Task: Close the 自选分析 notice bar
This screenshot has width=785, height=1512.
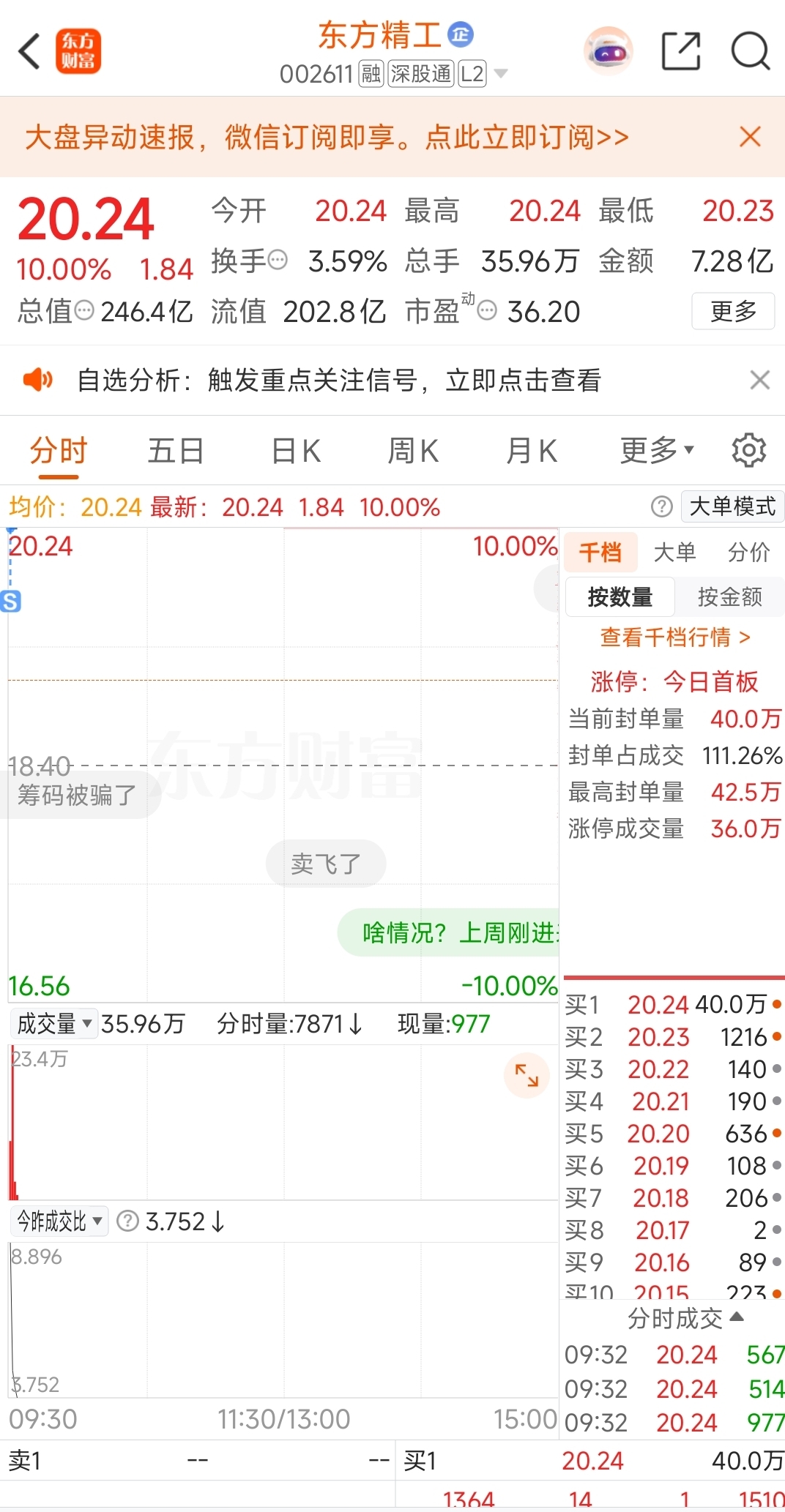Action: (760, 380)
